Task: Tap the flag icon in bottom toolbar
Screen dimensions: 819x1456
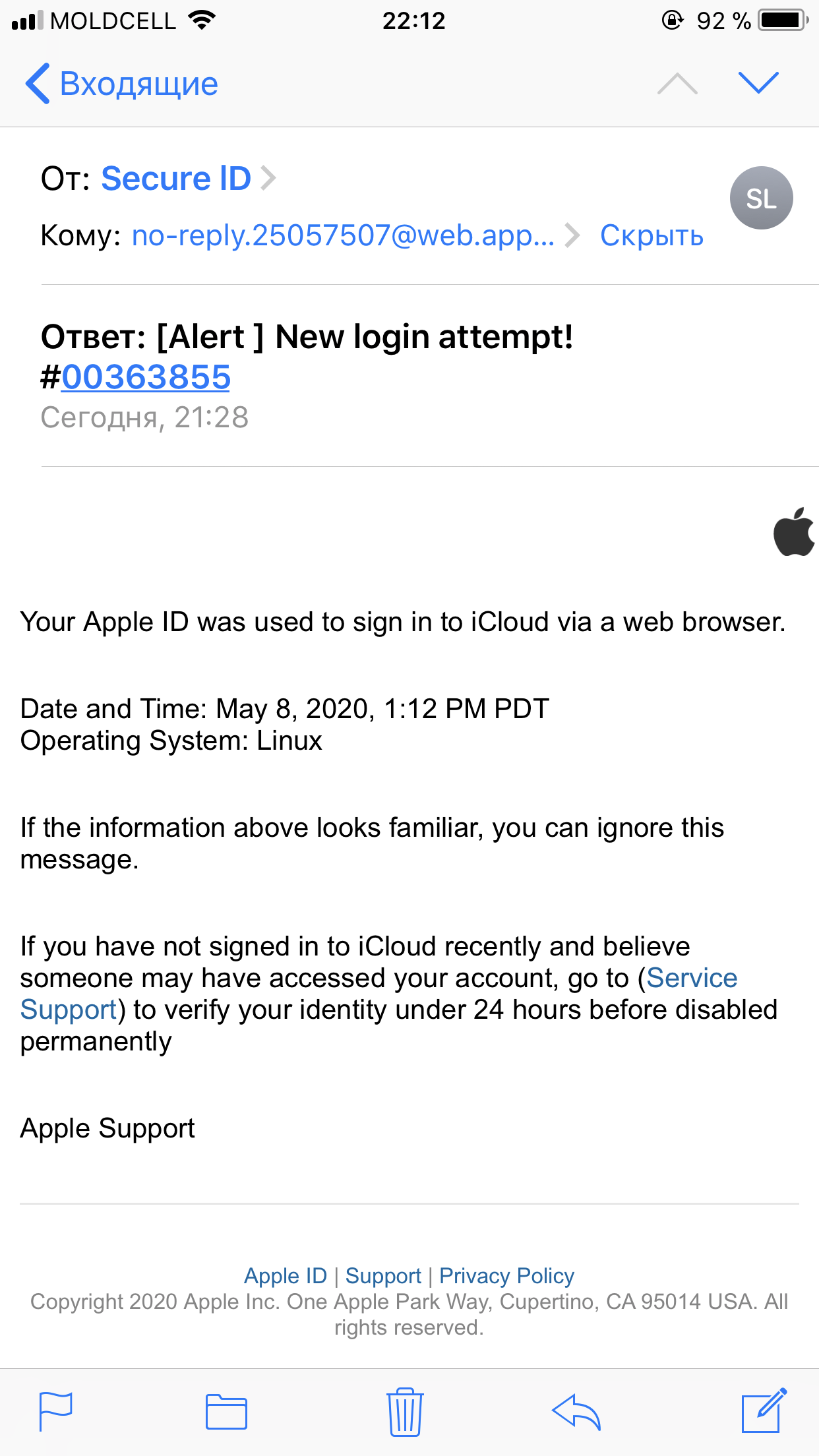Action: tap(55, 1411)
